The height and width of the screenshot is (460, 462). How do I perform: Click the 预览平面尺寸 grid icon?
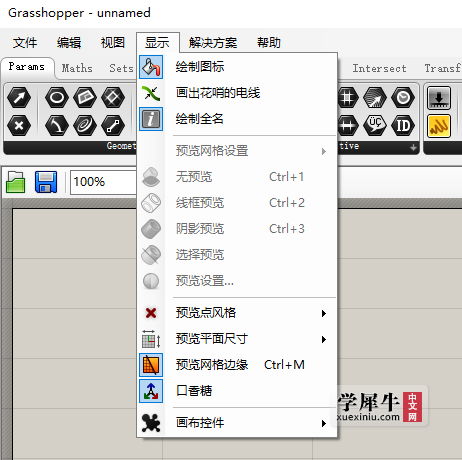151,339
